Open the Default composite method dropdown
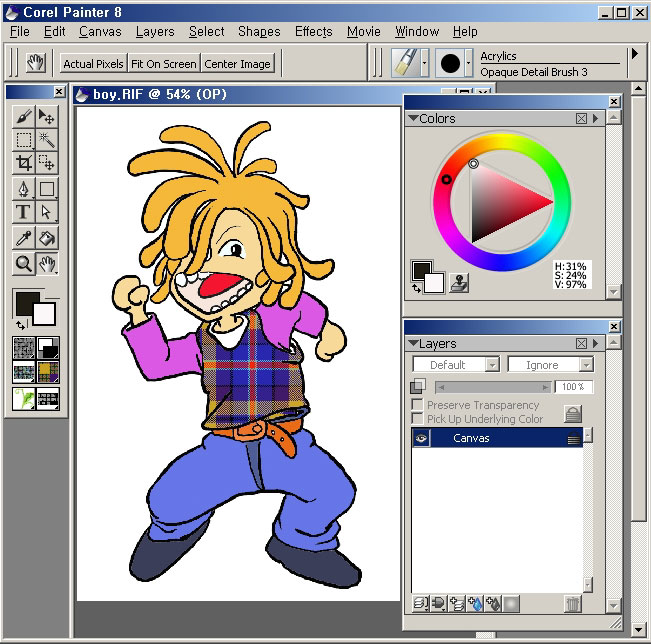This screenshot has height=644, width=651. 455,365
